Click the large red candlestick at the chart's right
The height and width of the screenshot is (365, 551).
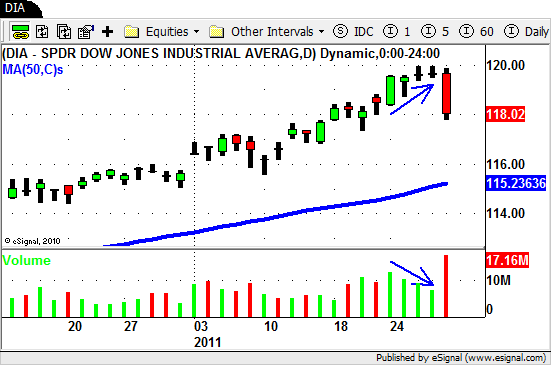point(446,93)
